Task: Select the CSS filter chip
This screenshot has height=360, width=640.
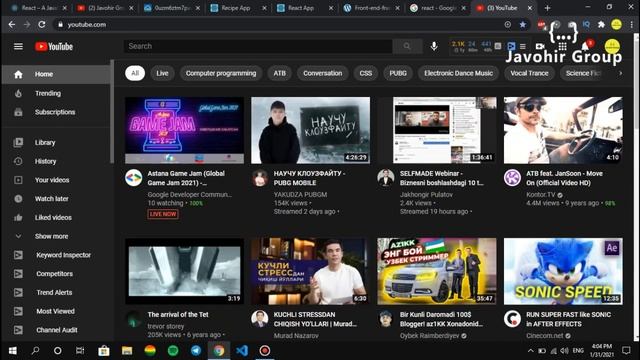Action: click(366, 73)
